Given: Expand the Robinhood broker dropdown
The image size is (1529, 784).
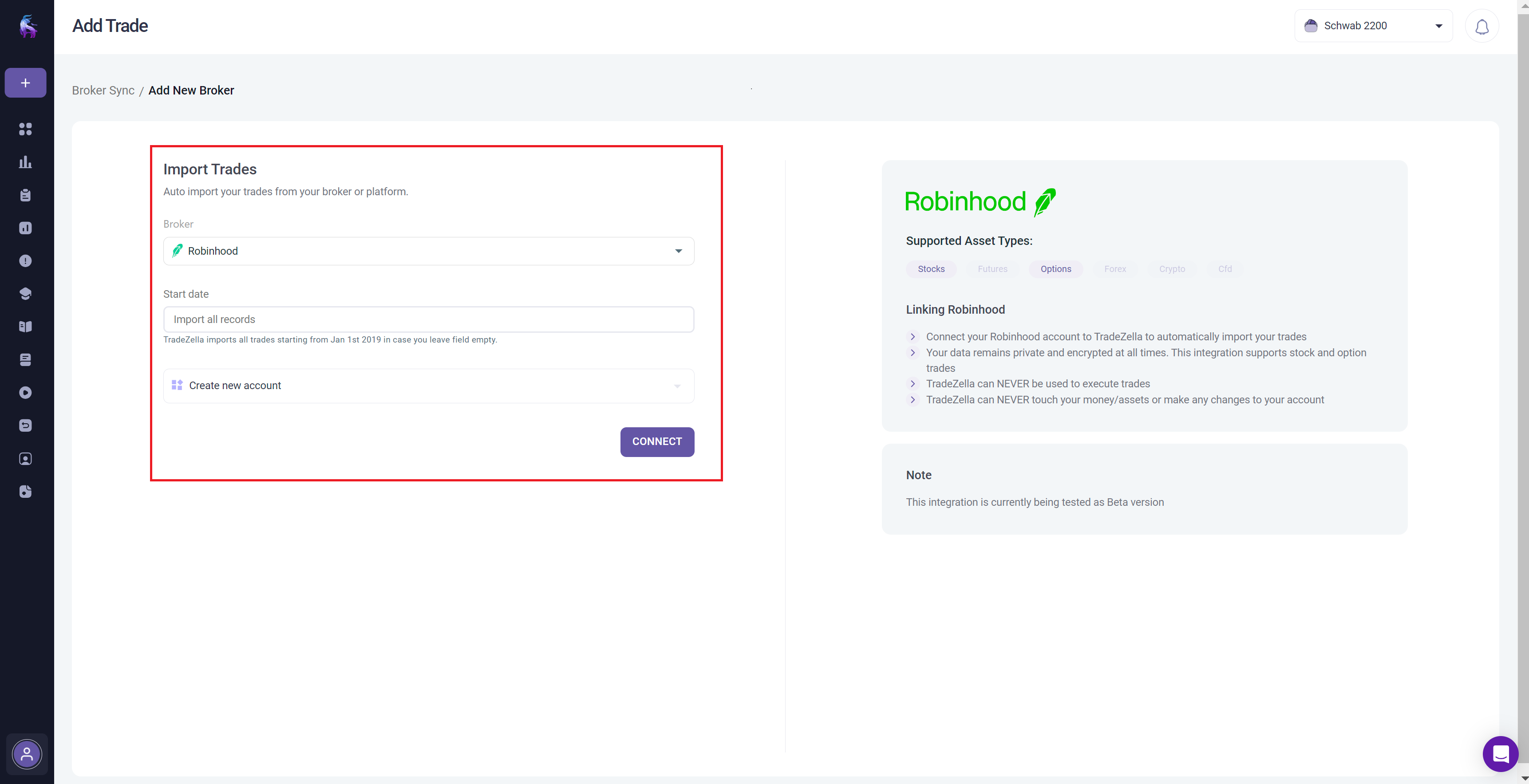Looking at the screenshot, I should tap(429, 251).
